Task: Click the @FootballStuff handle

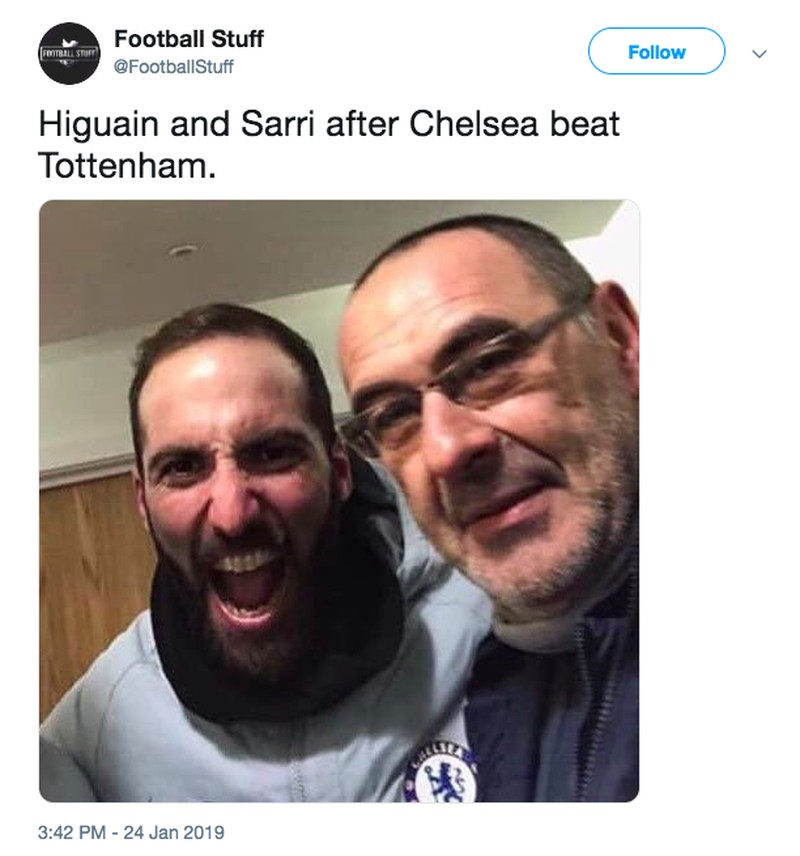Action: tap(174, 66)
